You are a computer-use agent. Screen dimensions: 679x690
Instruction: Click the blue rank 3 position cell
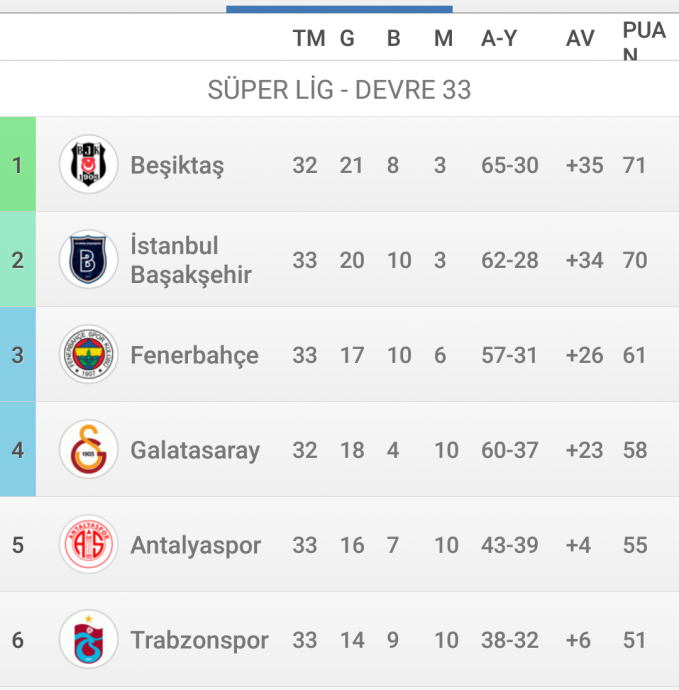pos(18,354)
